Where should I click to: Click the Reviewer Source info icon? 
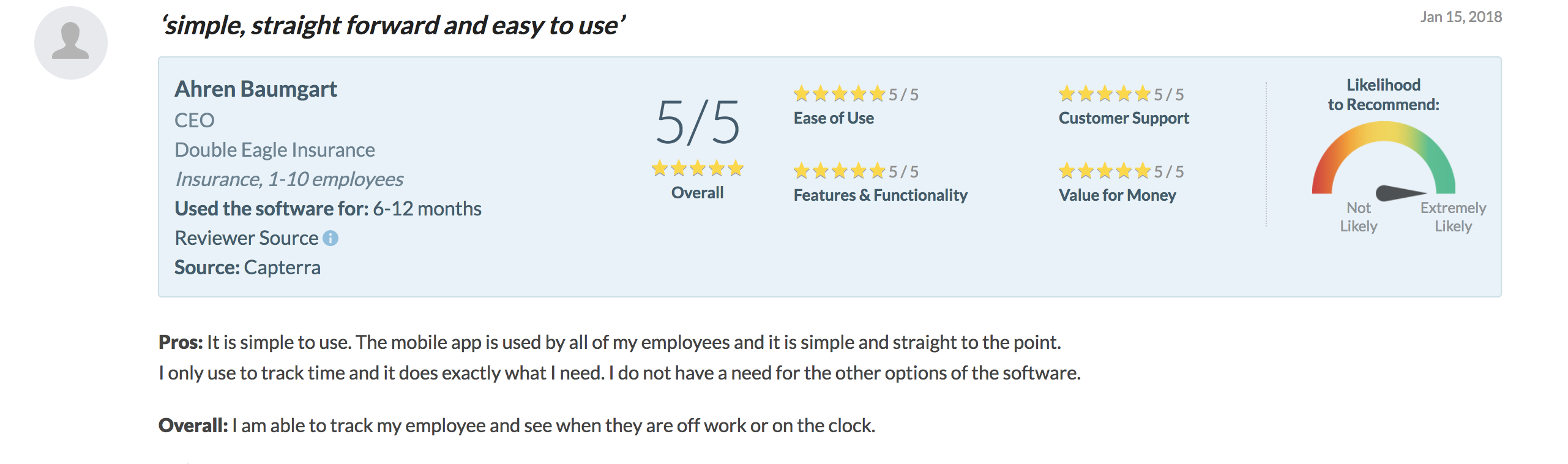click(x=330, y=238)
